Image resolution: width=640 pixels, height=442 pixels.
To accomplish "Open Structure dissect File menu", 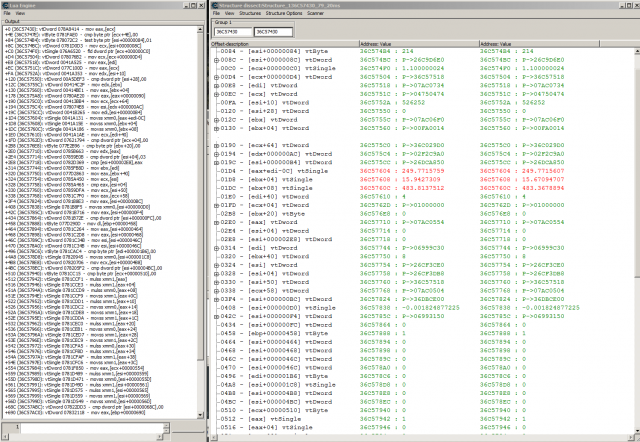I will click(x=215, y=11).
